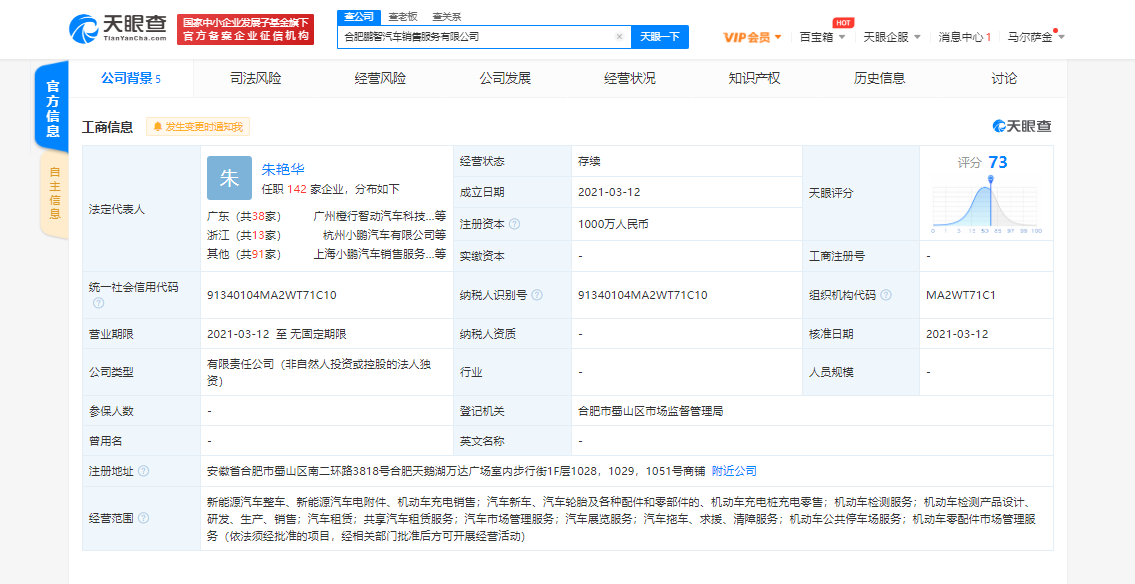Clear the search box with X icon
1135x584 pixels.
(619, 37)
